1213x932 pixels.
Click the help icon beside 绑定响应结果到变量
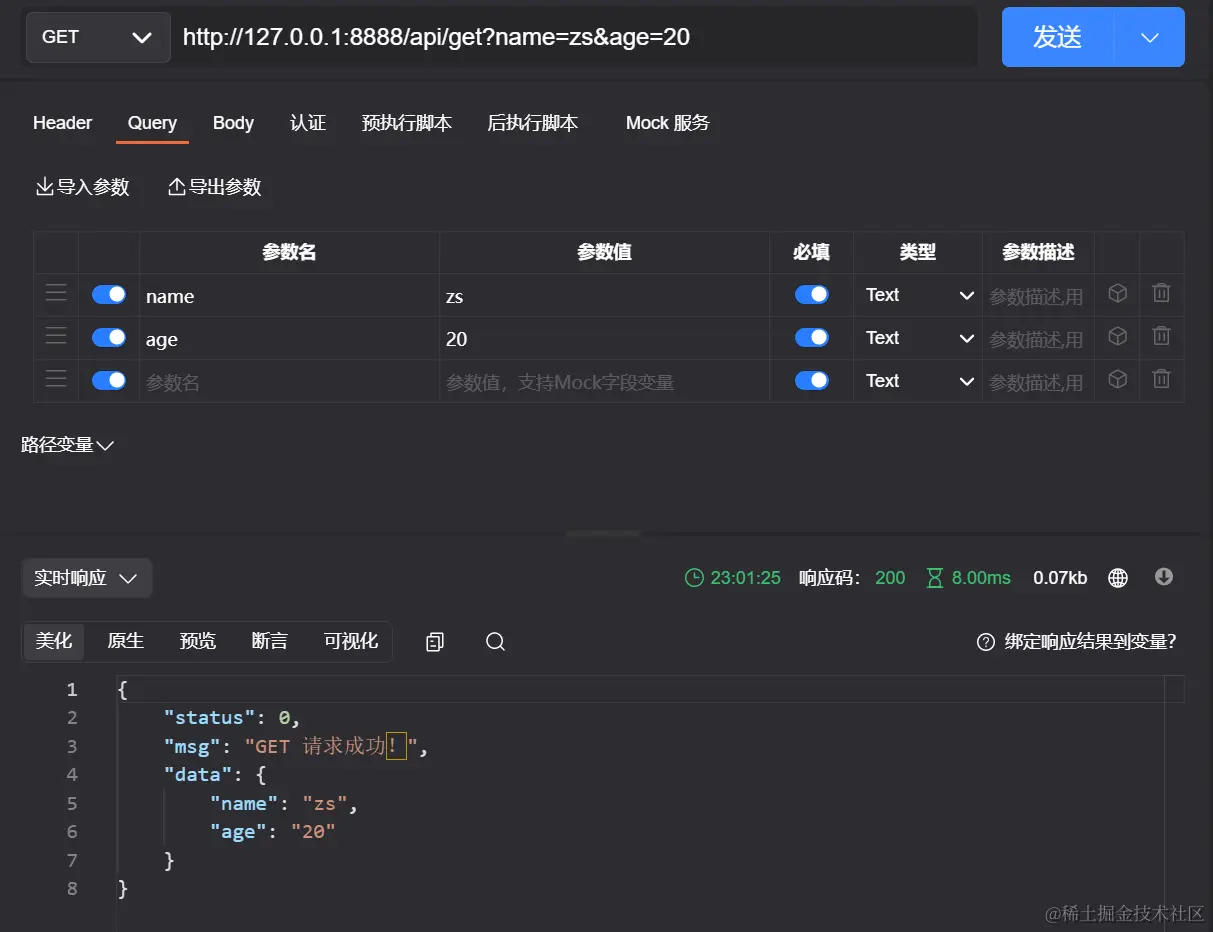[985, 643]
